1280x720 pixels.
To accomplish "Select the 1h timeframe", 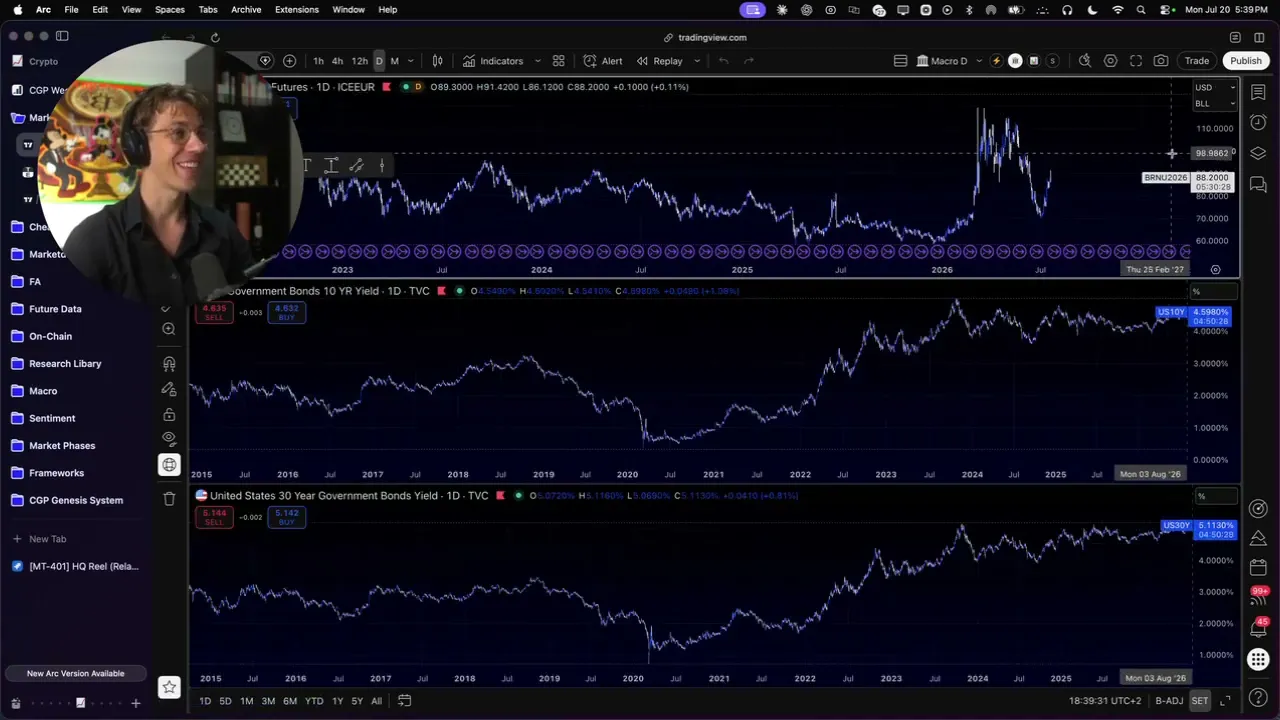I will (318, 61).
